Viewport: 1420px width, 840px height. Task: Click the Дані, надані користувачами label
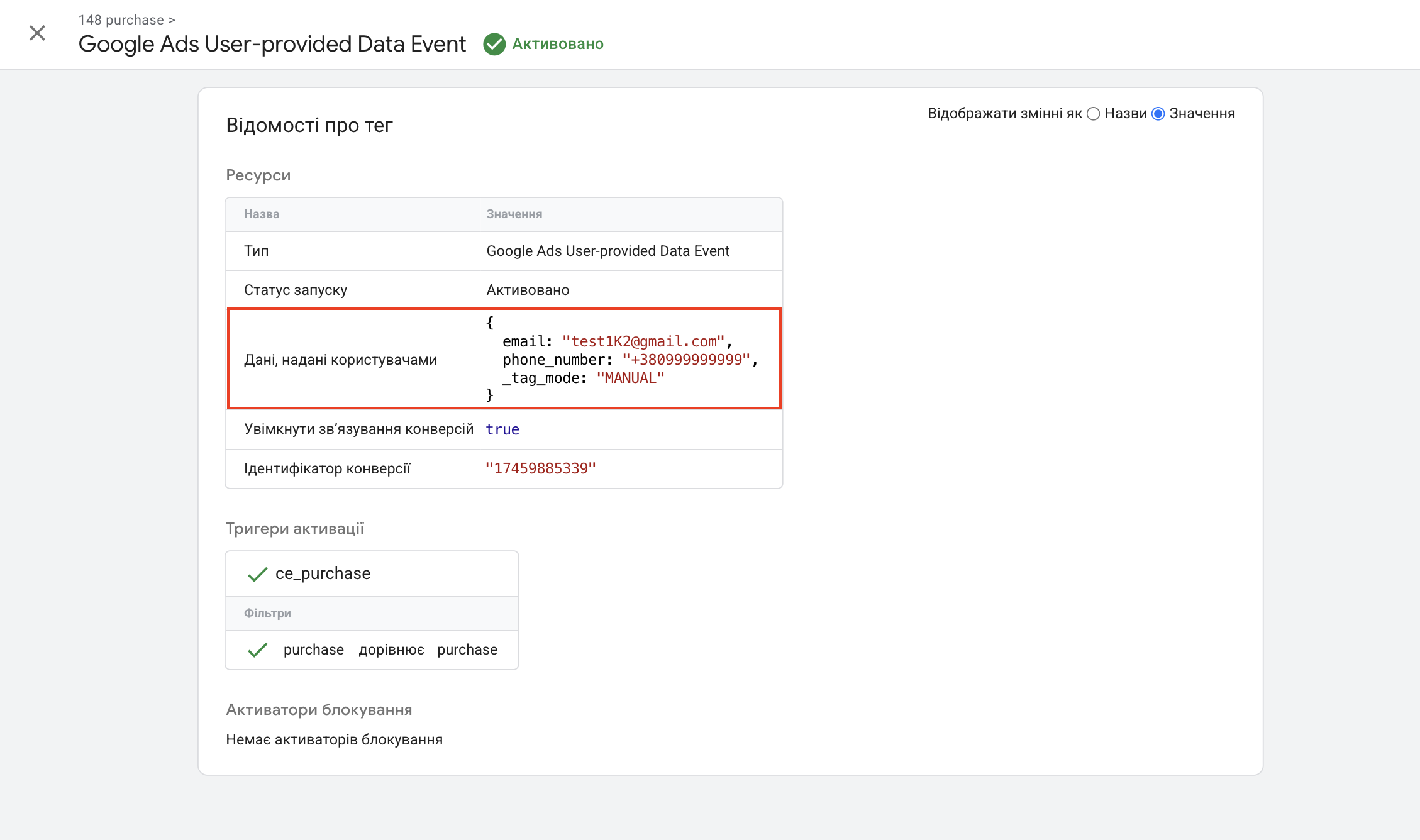tap(340, 360)
